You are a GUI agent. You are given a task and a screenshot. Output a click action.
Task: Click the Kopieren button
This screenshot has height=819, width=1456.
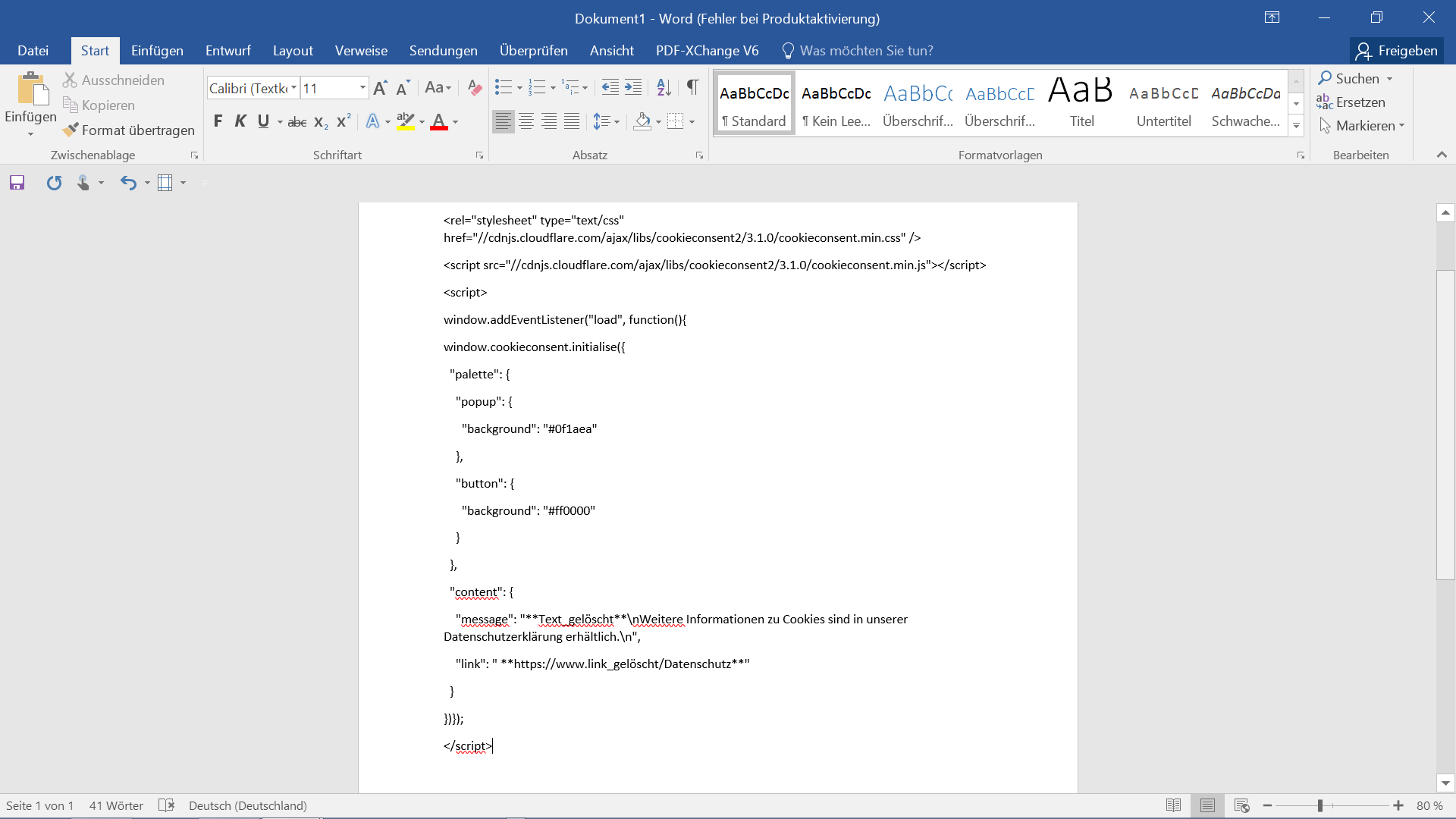(99, 105)
